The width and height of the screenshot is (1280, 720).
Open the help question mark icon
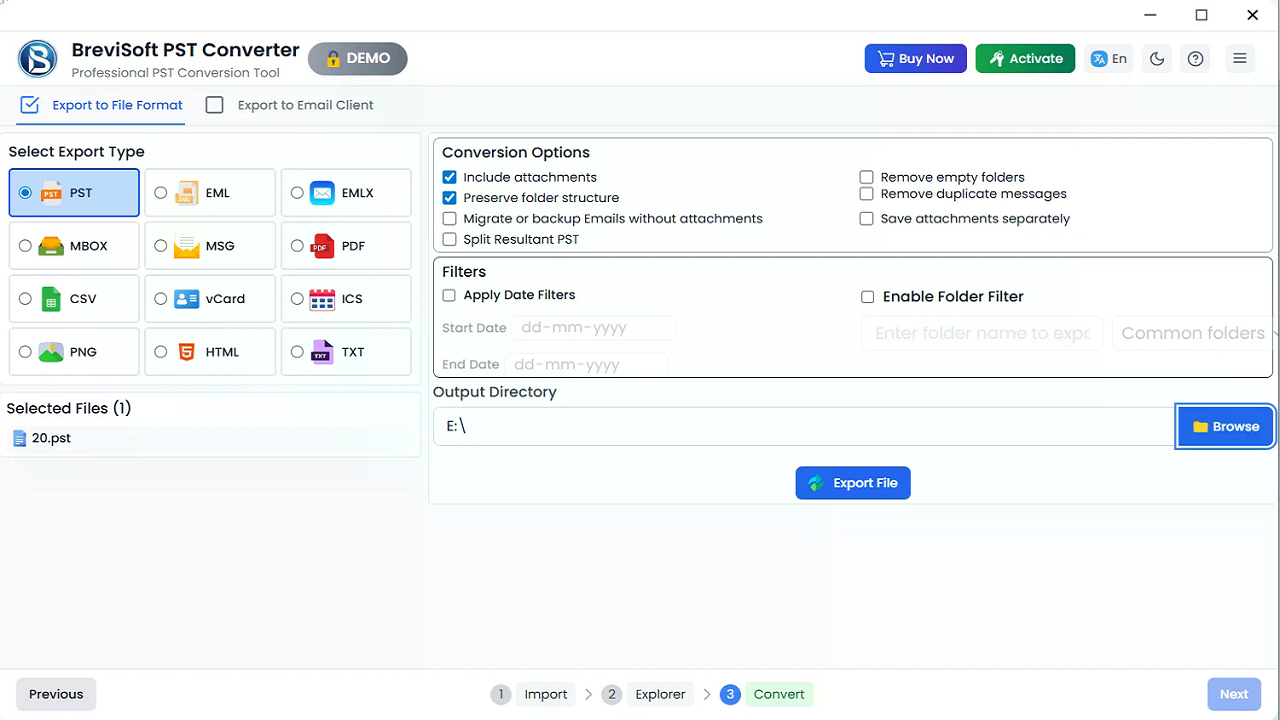point(1195,59)
